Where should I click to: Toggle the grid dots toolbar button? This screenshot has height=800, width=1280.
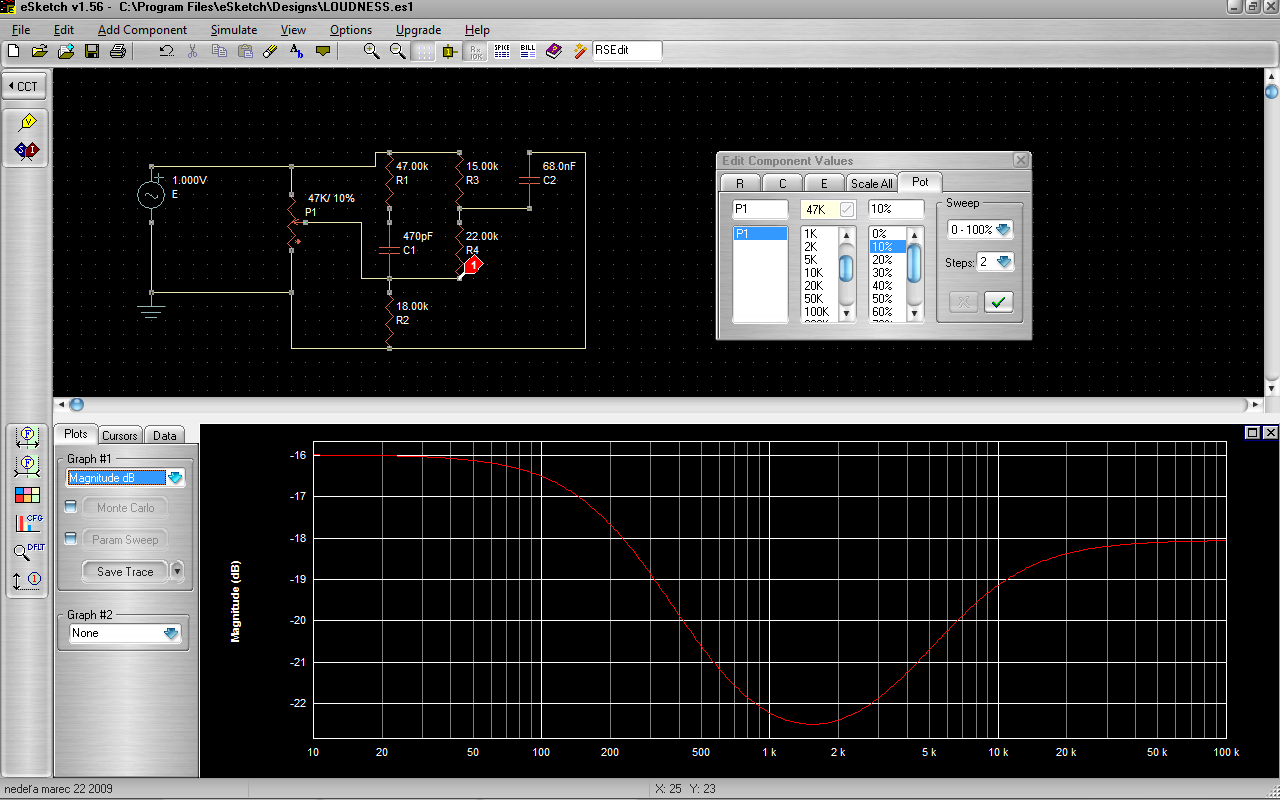(x=424, y=51)
